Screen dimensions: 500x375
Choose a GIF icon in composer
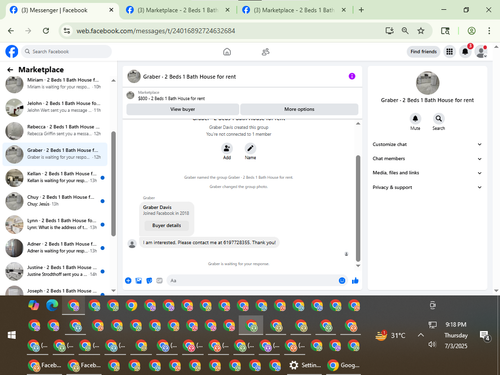click(159, 281)
